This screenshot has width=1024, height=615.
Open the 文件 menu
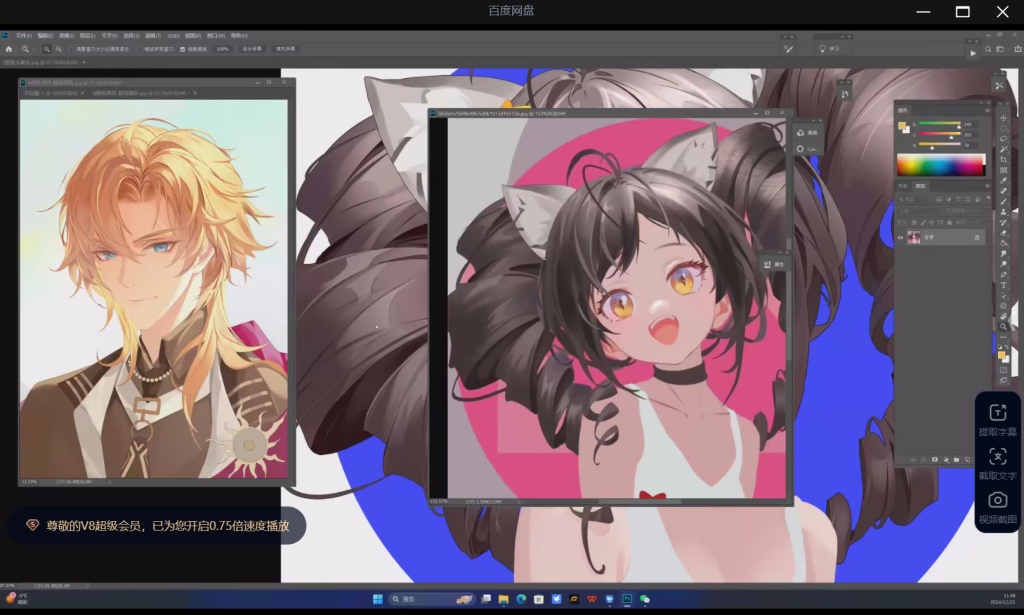pos(21,35)
